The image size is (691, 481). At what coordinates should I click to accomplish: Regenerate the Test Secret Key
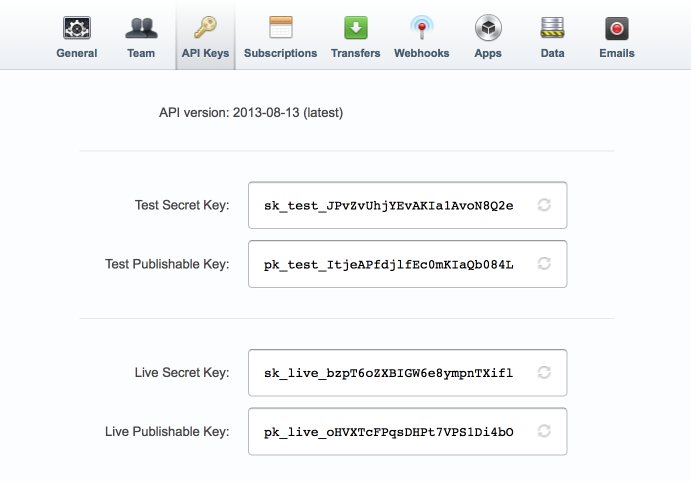[544, 206]
